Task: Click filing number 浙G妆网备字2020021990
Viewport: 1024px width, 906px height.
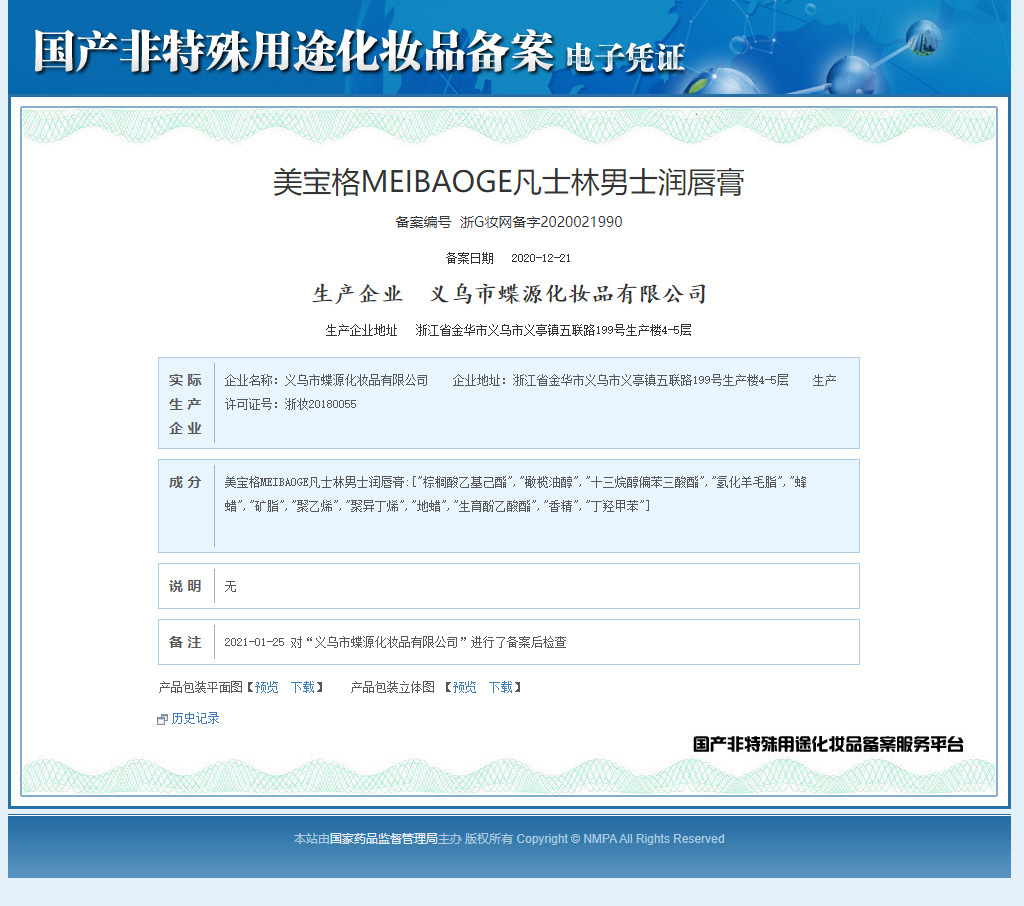Action: coord(541,222)
